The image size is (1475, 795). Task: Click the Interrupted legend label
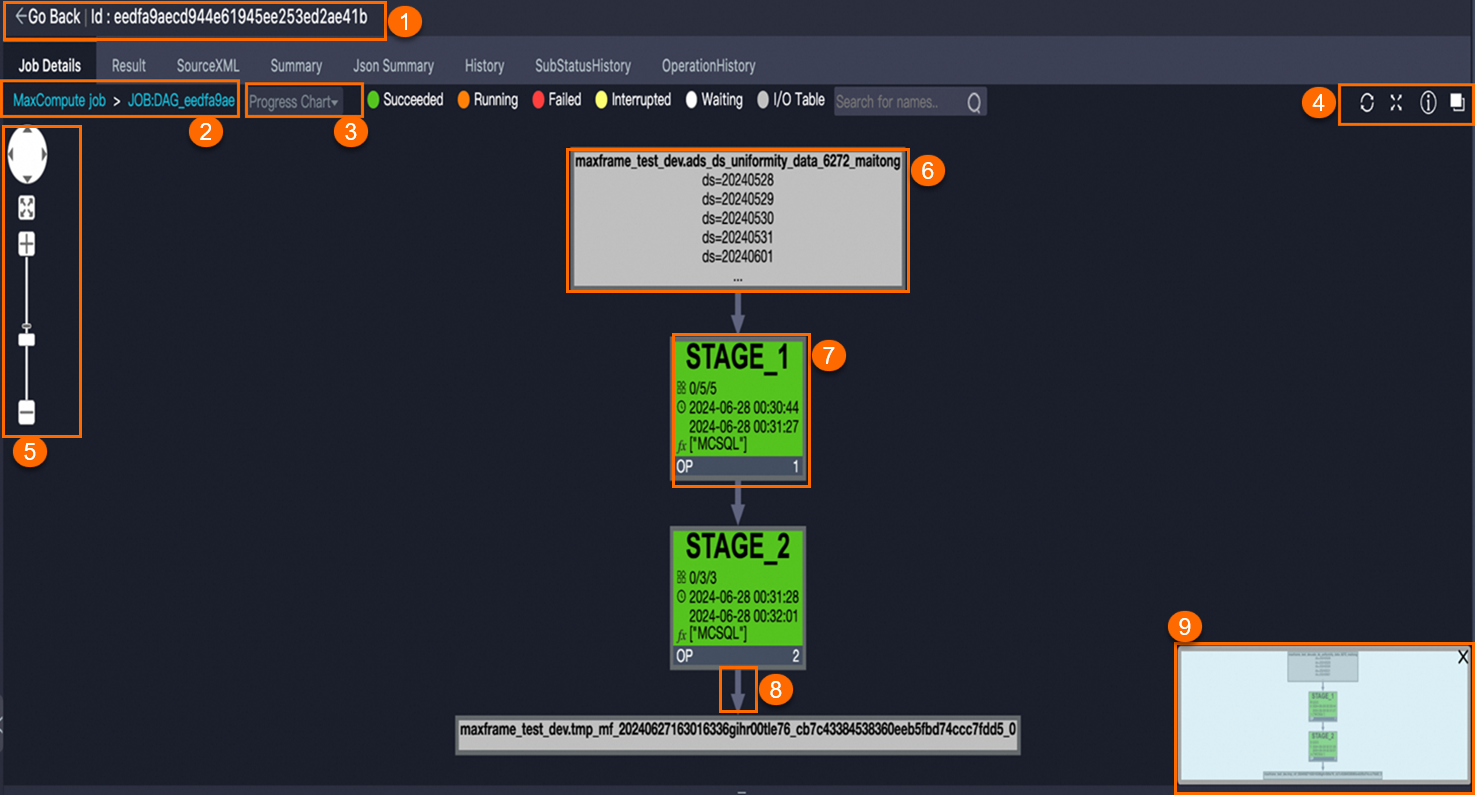point(641,100)
